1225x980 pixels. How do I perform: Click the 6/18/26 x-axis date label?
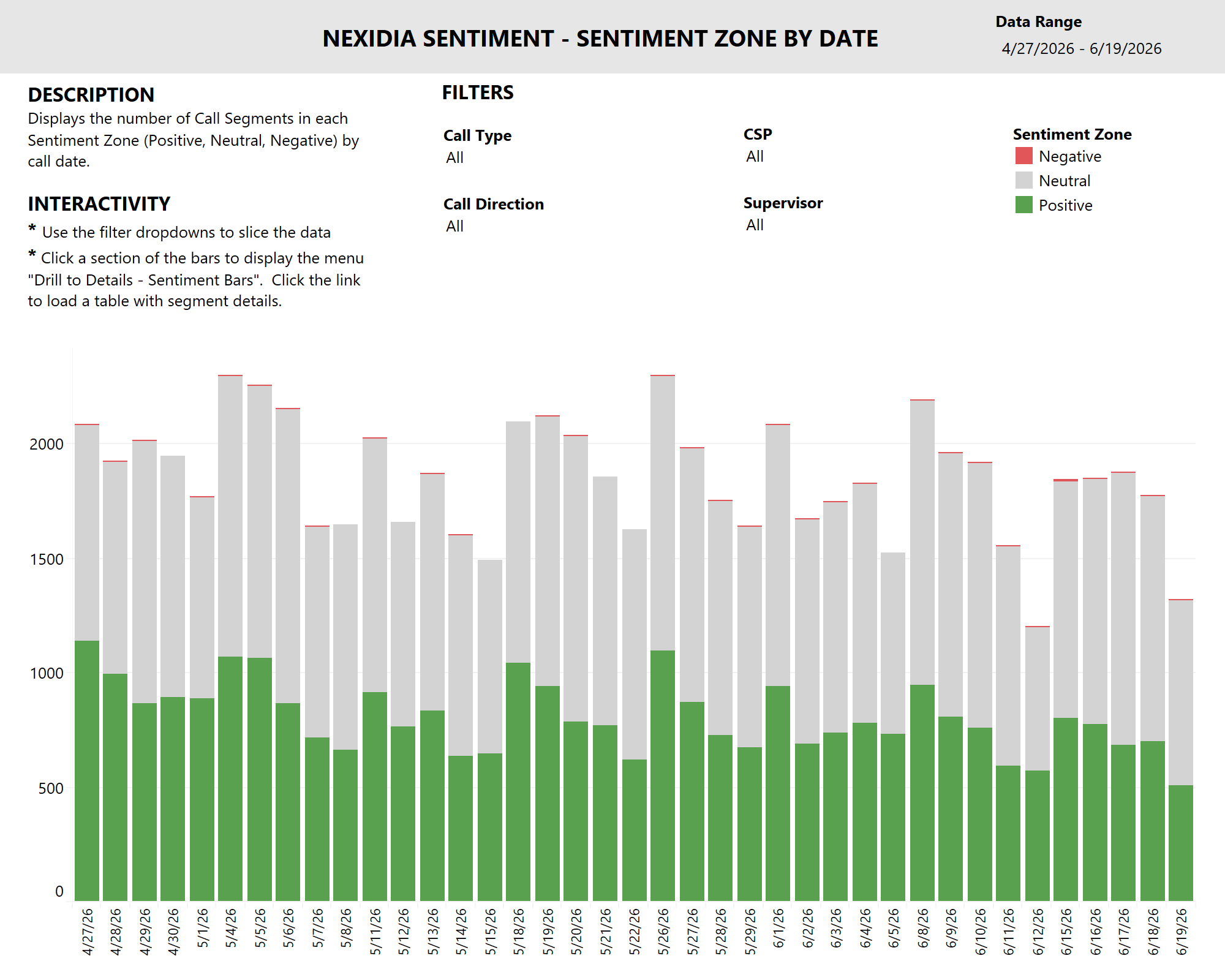[x=1153, y=931]
